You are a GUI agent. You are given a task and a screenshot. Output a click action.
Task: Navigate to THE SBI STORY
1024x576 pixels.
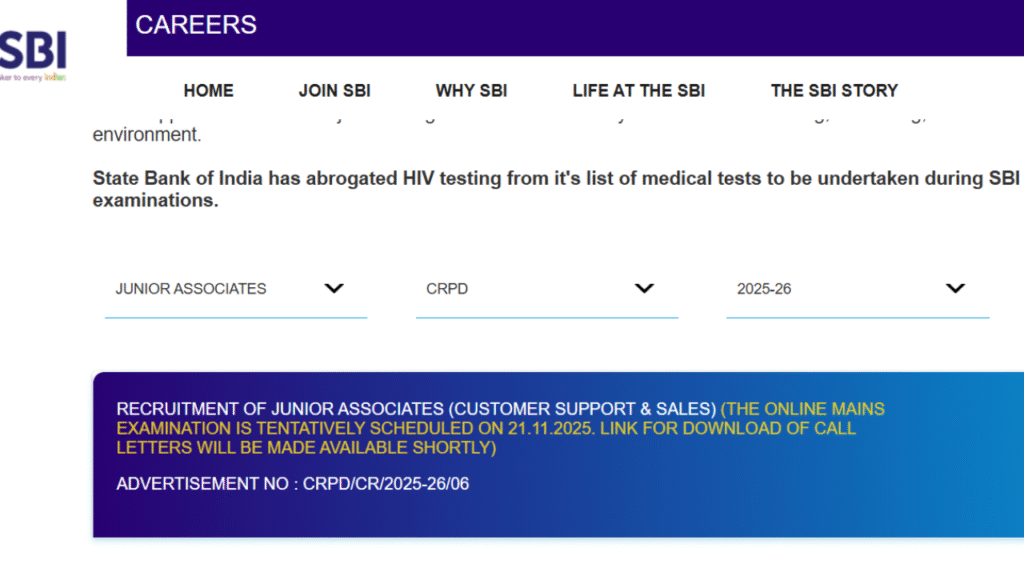tap(834, 91)
